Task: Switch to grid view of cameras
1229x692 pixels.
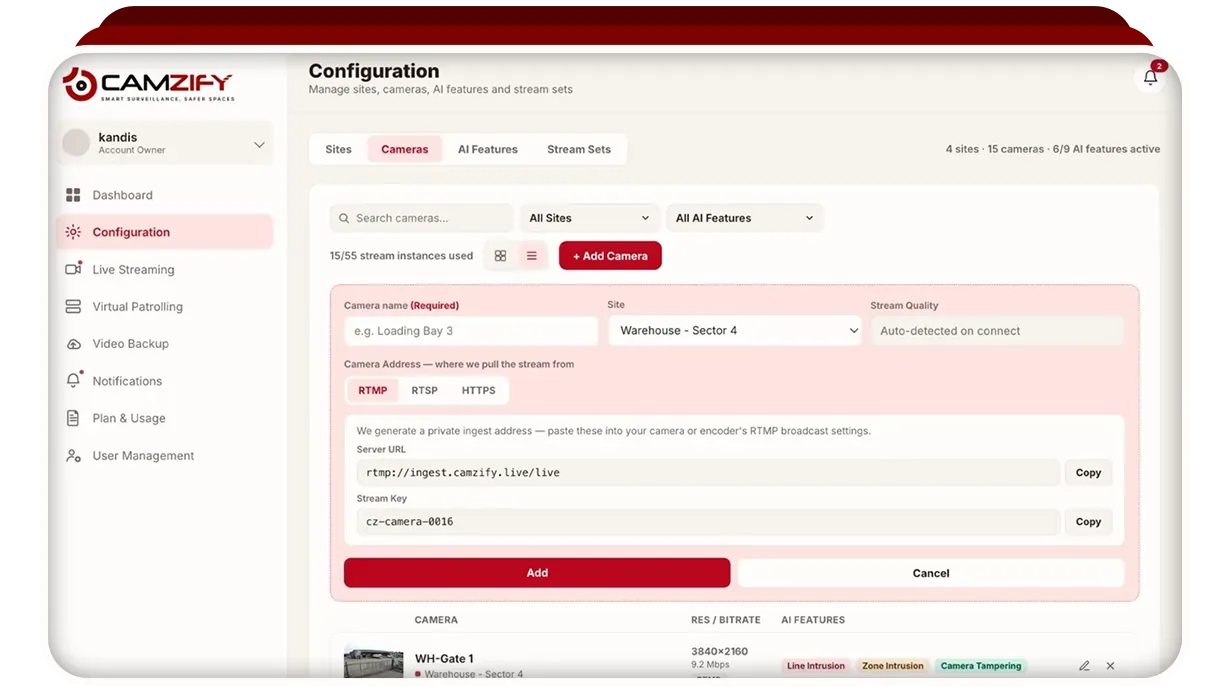Action: 500,256
